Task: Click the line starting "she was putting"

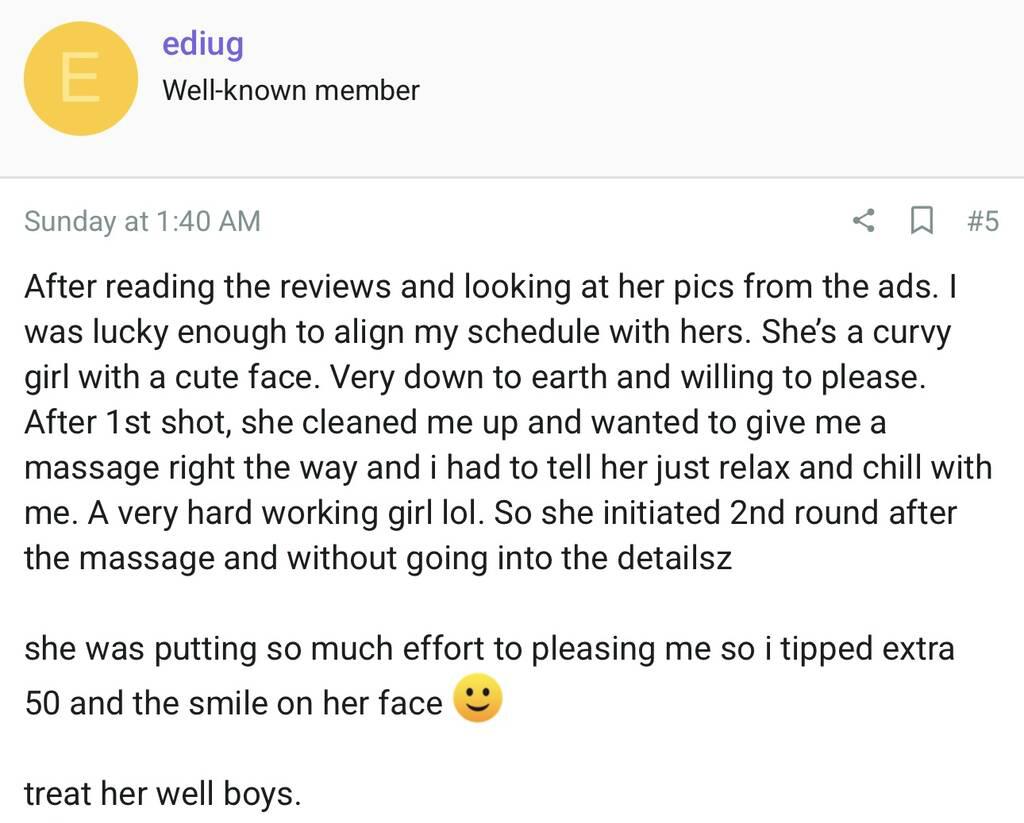Action: coord(489,649)
